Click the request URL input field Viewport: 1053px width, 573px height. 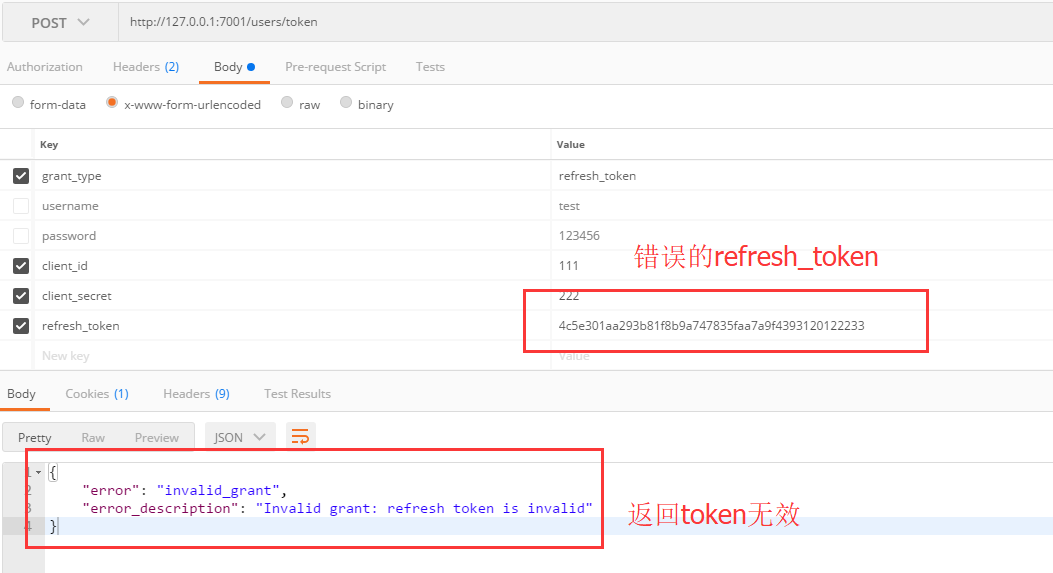pos(580,22)
